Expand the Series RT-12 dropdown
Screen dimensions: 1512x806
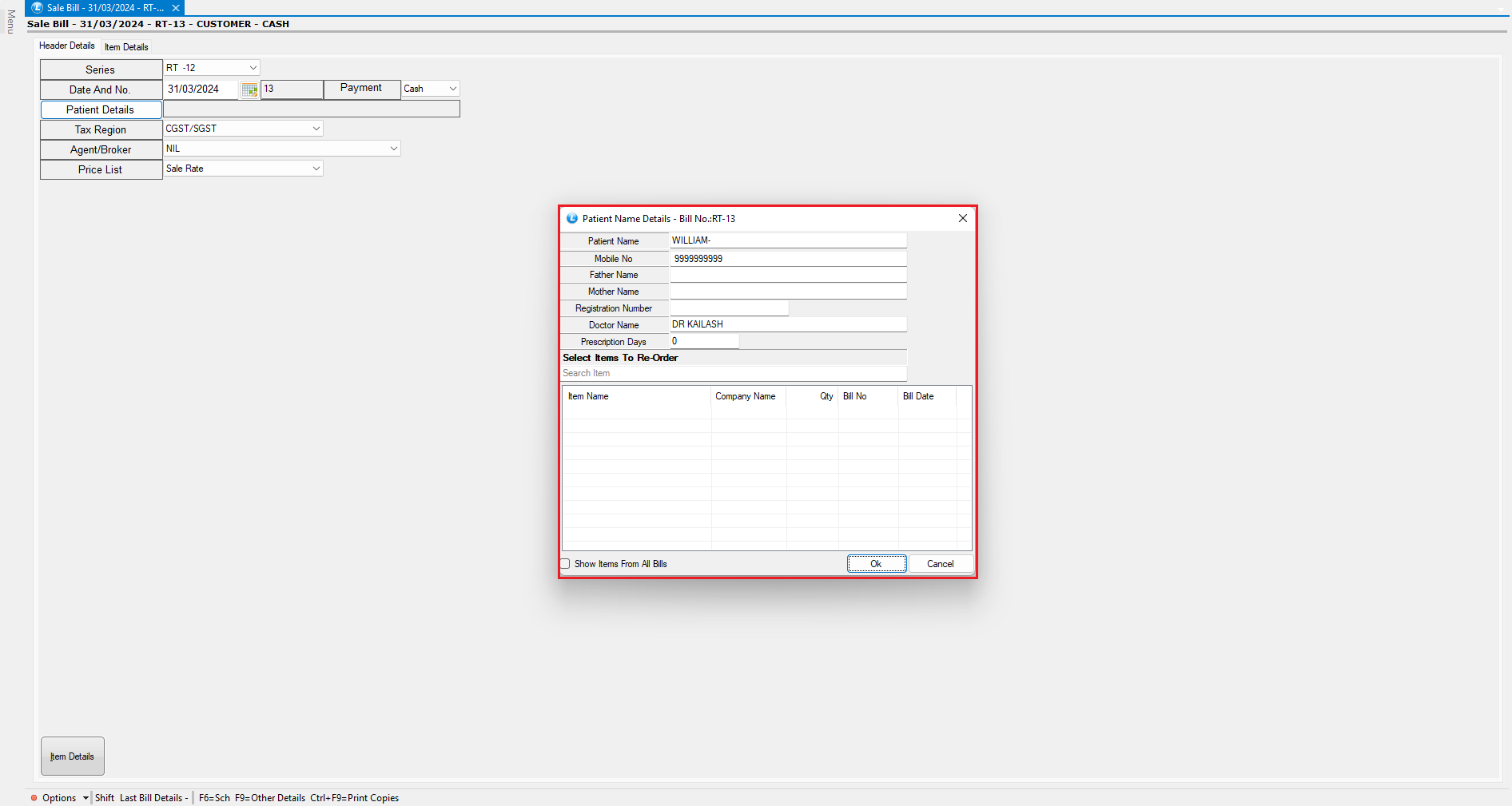point(253,68)
